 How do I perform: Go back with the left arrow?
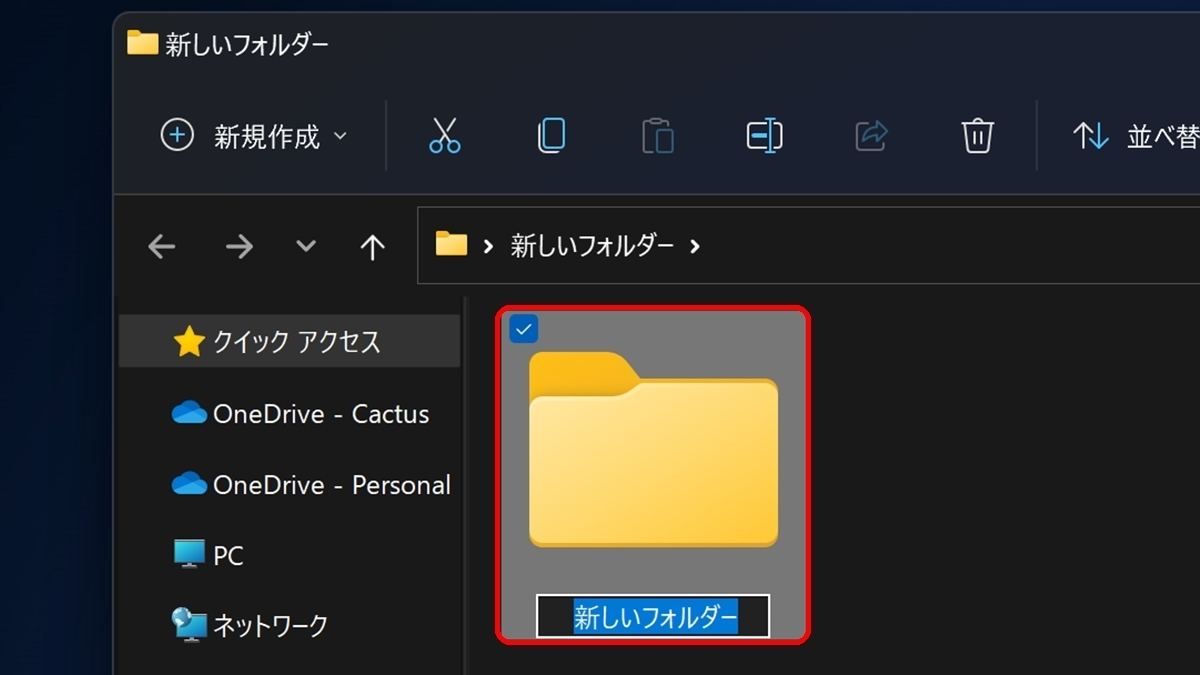[x=161, y=246]
